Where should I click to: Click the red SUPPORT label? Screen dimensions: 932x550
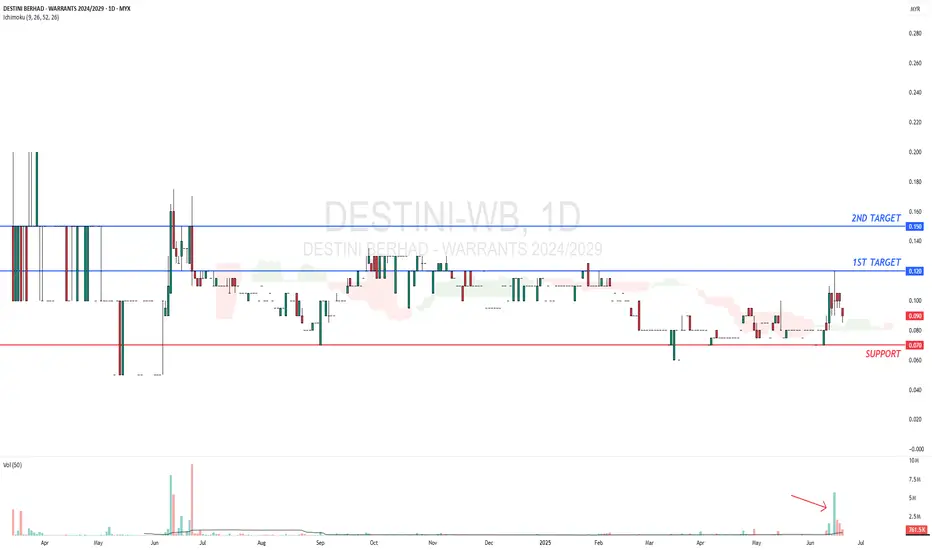point(883,354)
